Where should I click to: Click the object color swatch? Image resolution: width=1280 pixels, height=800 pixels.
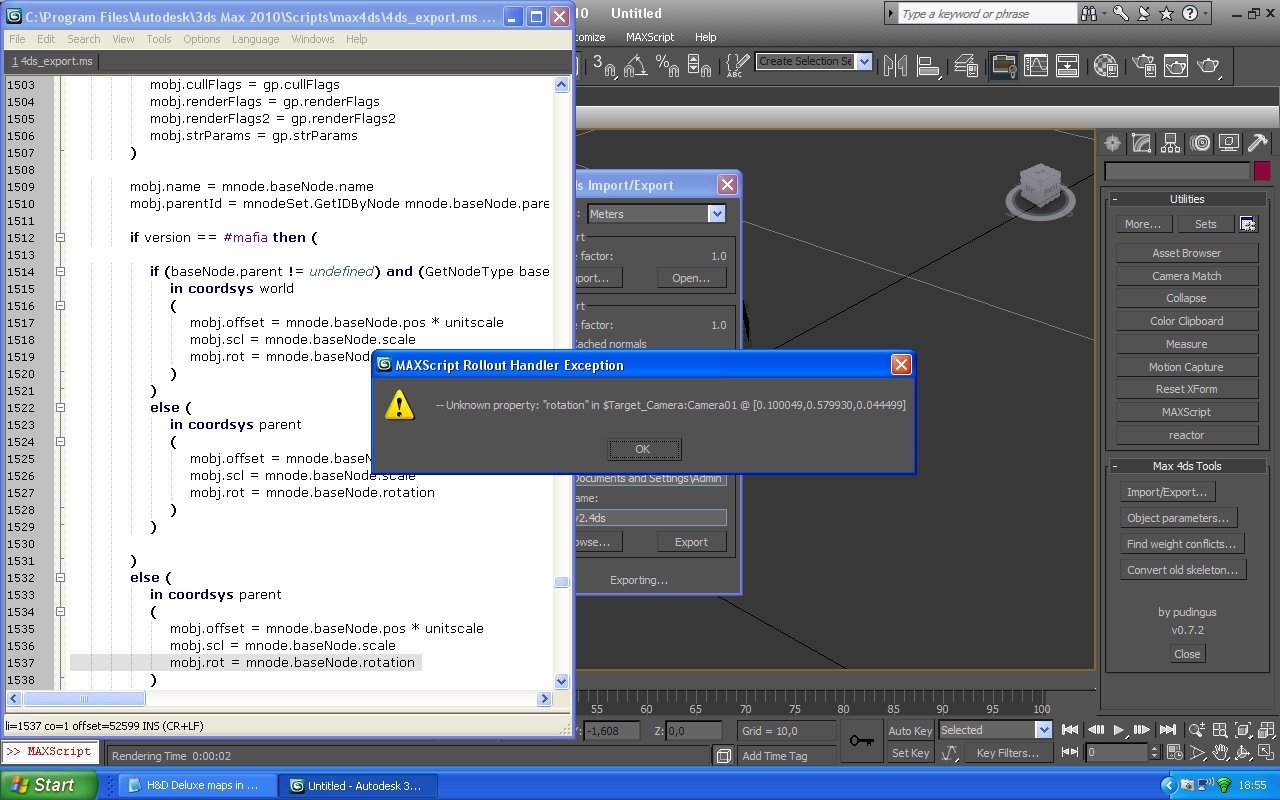pos(1262,172)
